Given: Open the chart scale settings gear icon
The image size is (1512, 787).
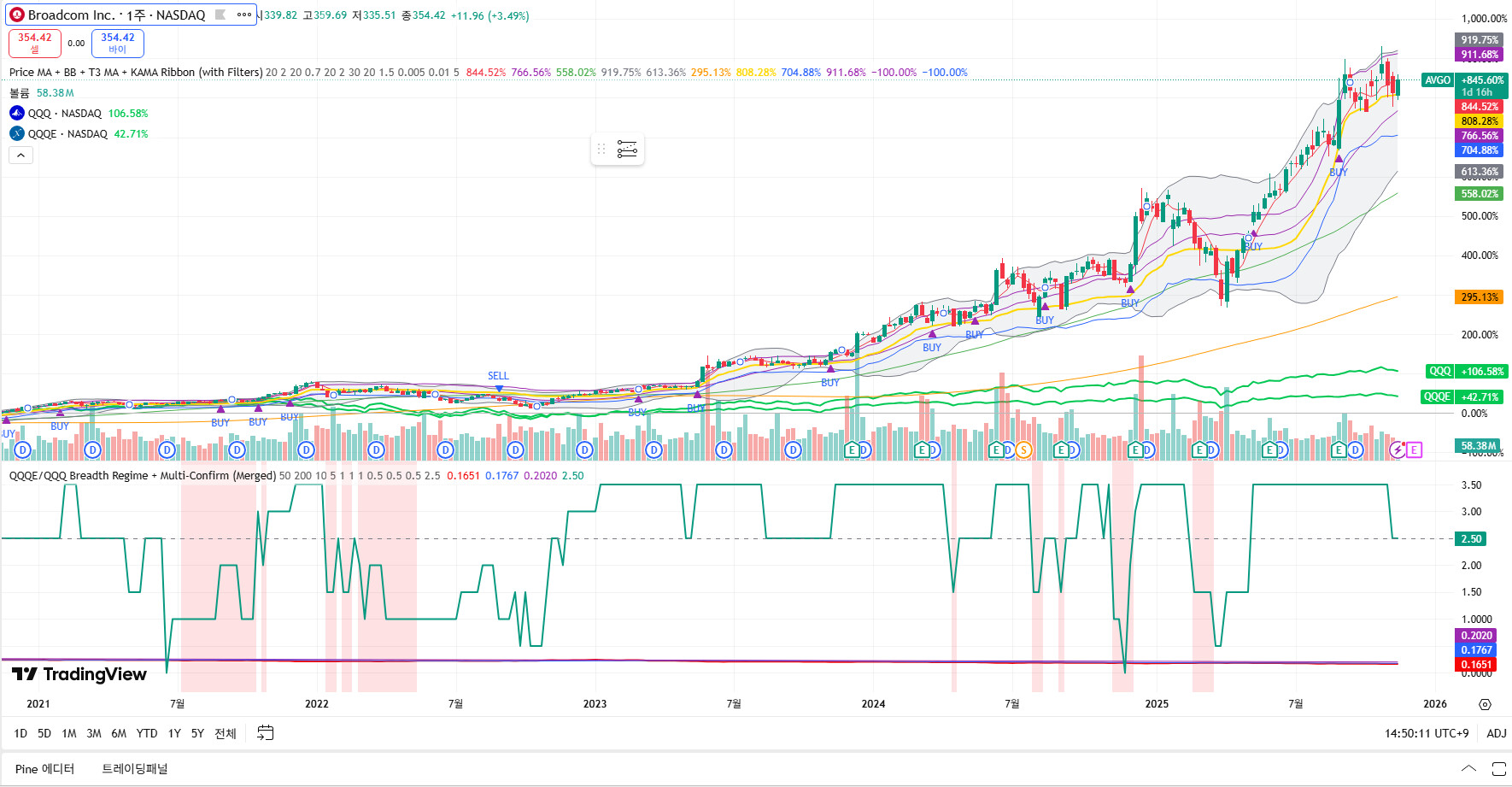Looking at the screenshot, I should (x=1485, y=704).
